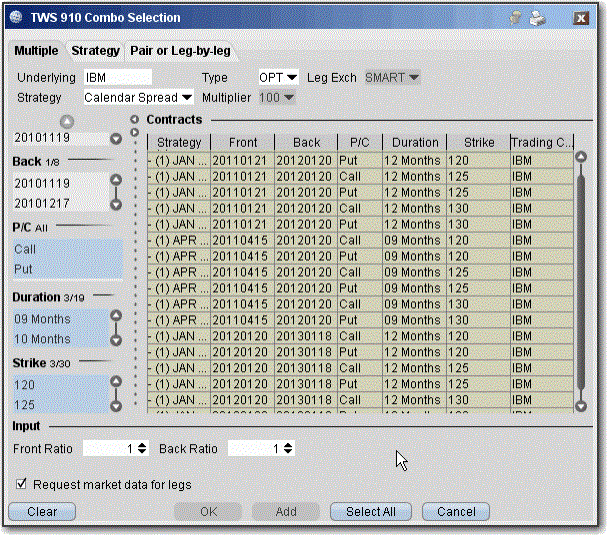Switch to the Strategy tab
The width and height of the screenshot is (607, 535).
point(95,50)
